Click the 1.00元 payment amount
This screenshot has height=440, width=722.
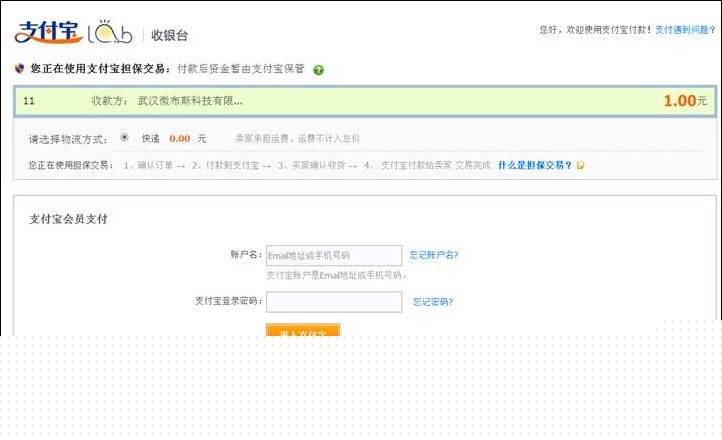[x=685, y=101]
